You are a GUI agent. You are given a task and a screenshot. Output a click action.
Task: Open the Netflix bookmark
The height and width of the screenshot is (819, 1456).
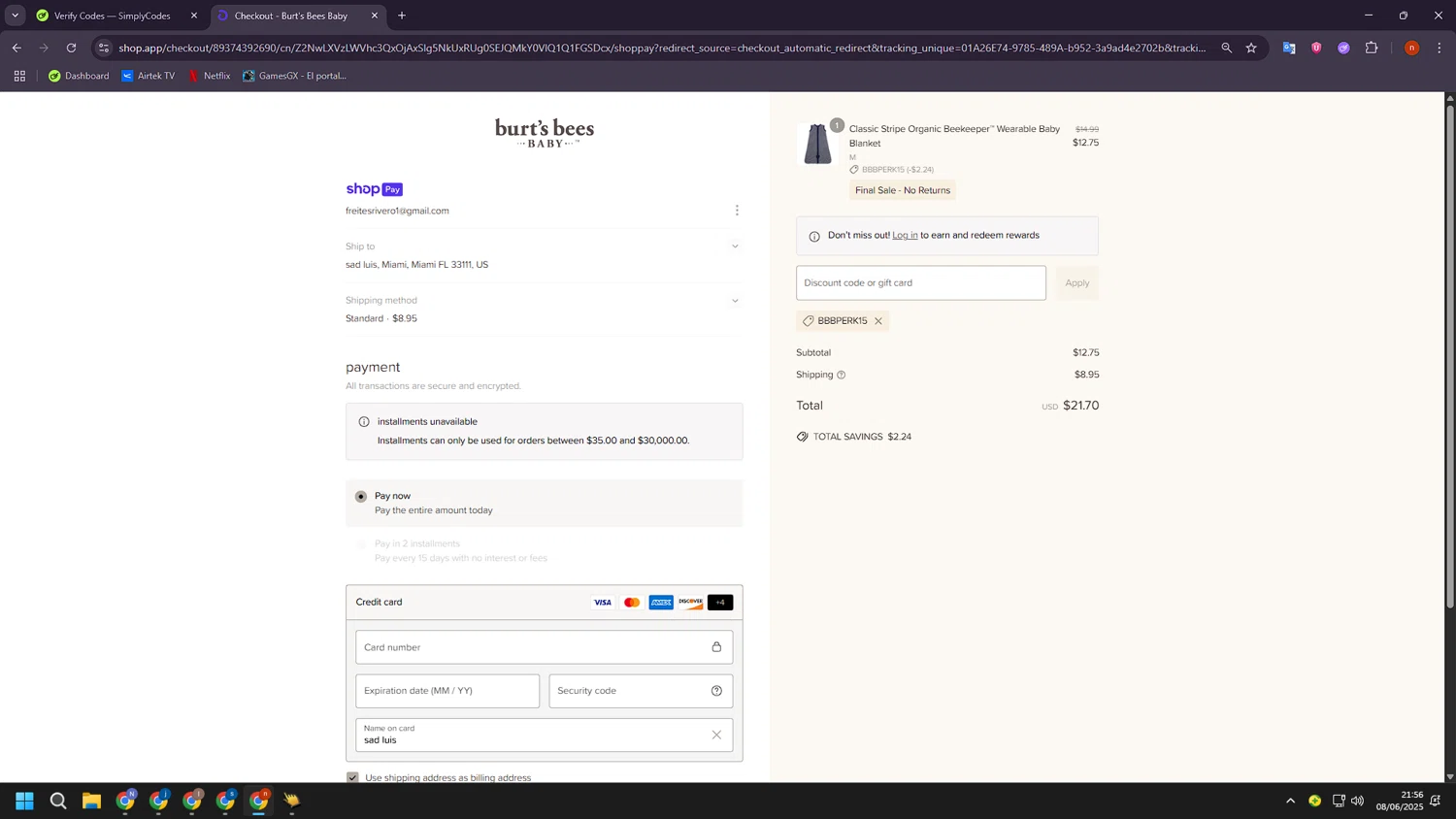[x=209, y=76]
